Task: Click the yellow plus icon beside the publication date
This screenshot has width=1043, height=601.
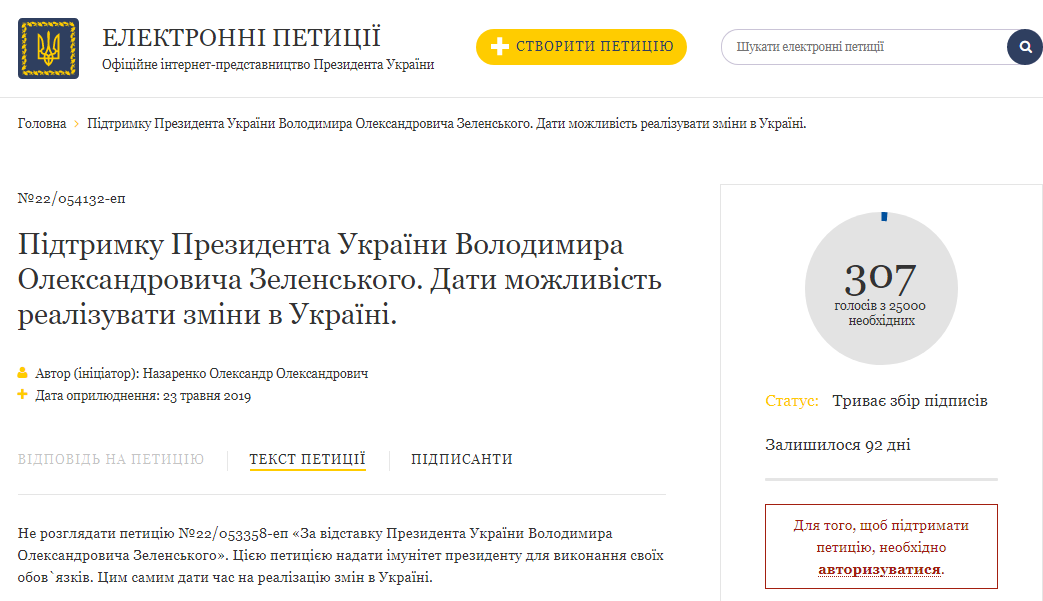Action: tap(23, 395)
